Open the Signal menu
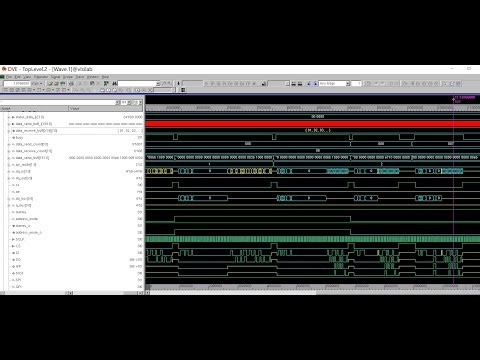This screenshot has height=360, width=480. coord(55,77)
